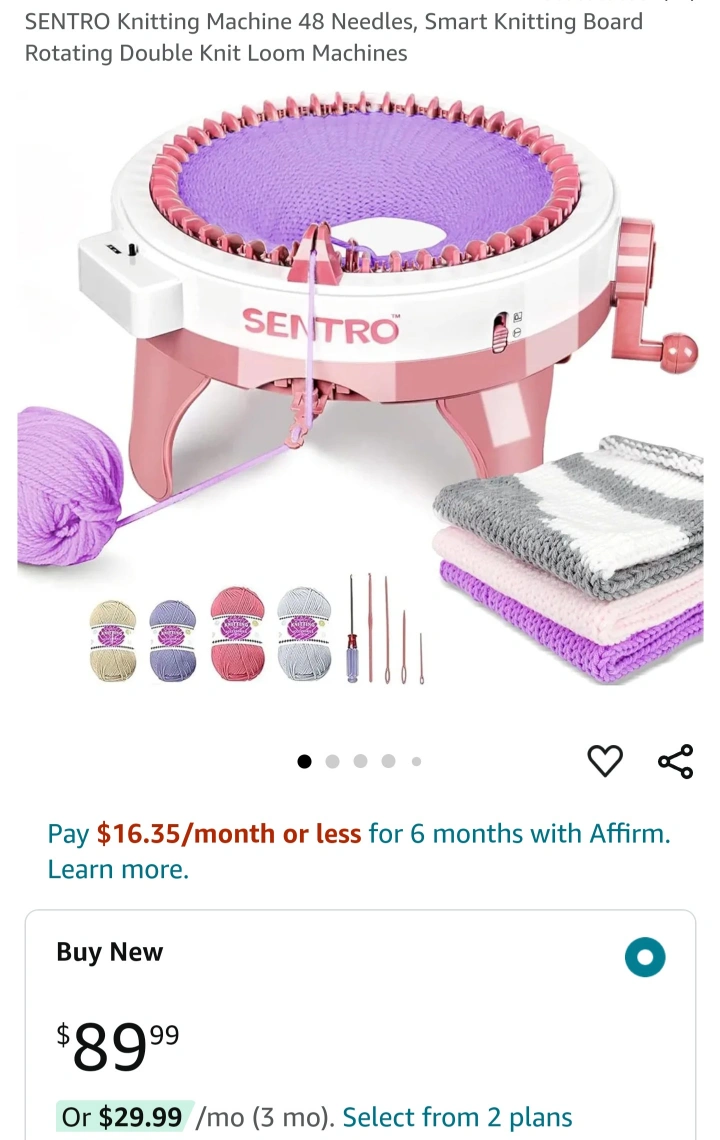Go to the second image carousel dot
720x1140 pixels.
coord(332,761)
